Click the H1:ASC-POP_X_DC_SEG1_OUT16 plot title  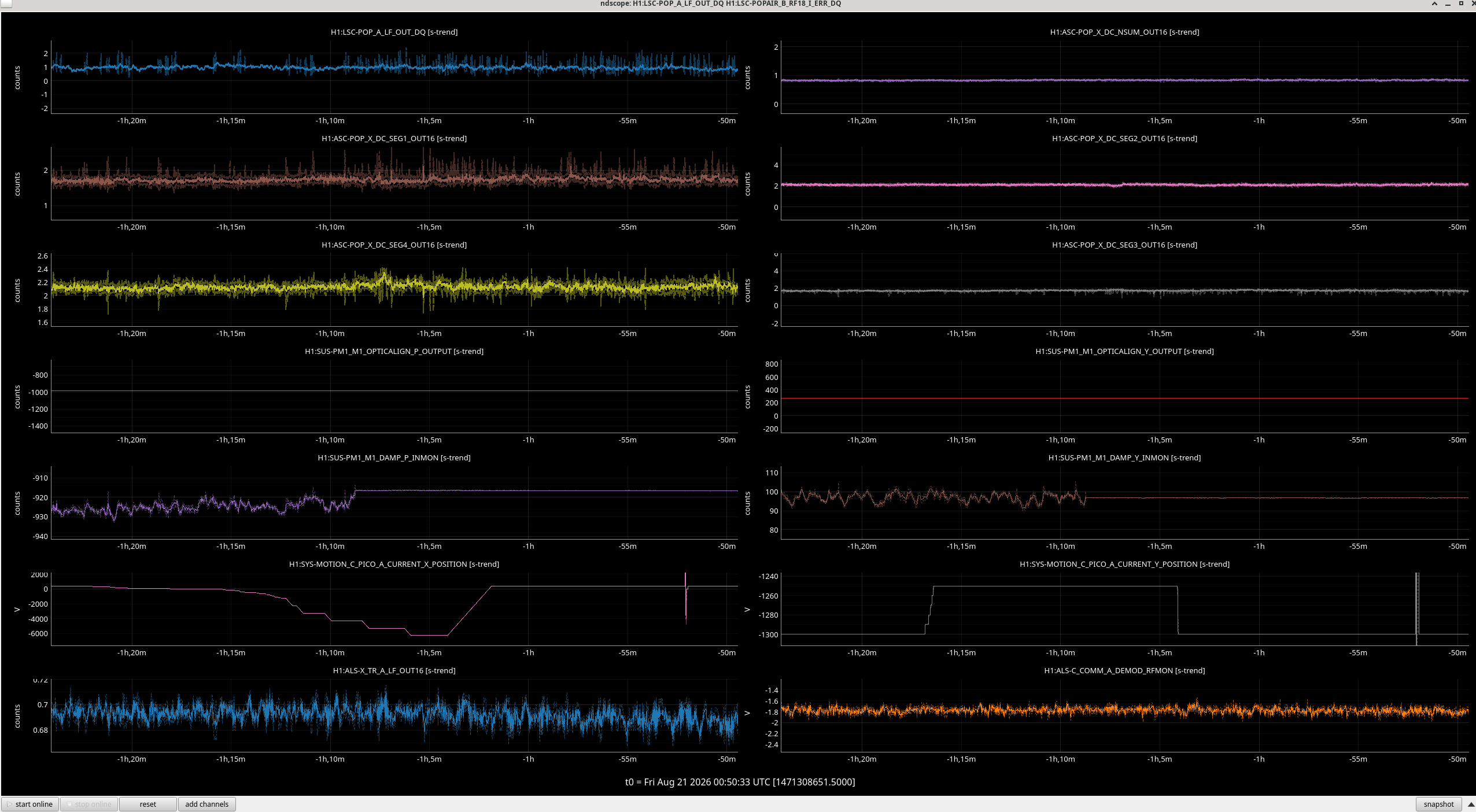click(394, 139)
